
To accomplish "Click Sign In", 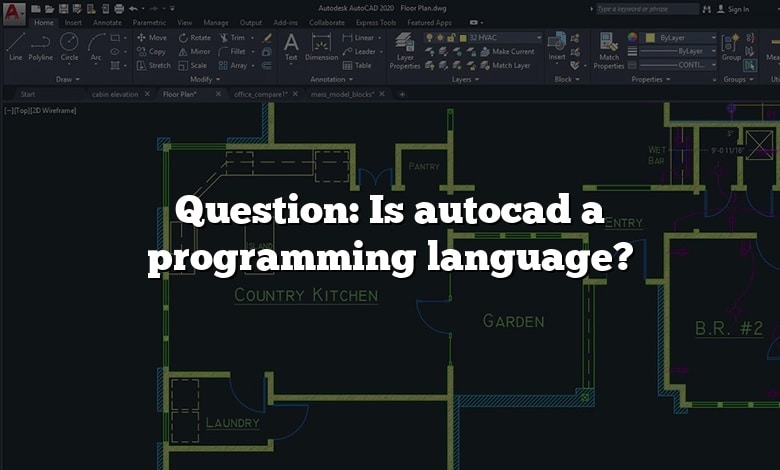I will point(733,9).
